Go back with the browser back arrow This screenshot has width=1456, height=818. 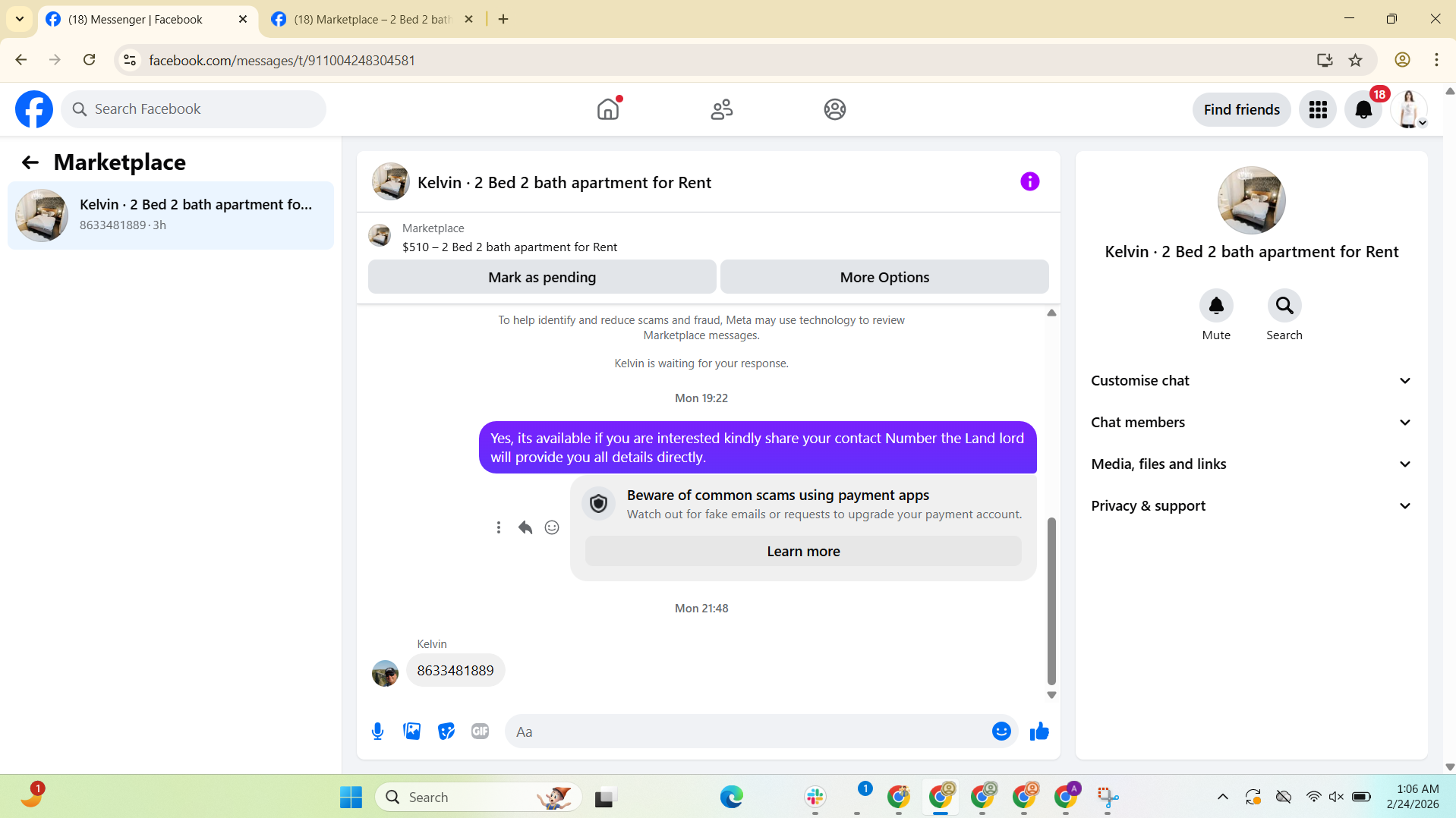pyautogui.click(x=21, y=60)
